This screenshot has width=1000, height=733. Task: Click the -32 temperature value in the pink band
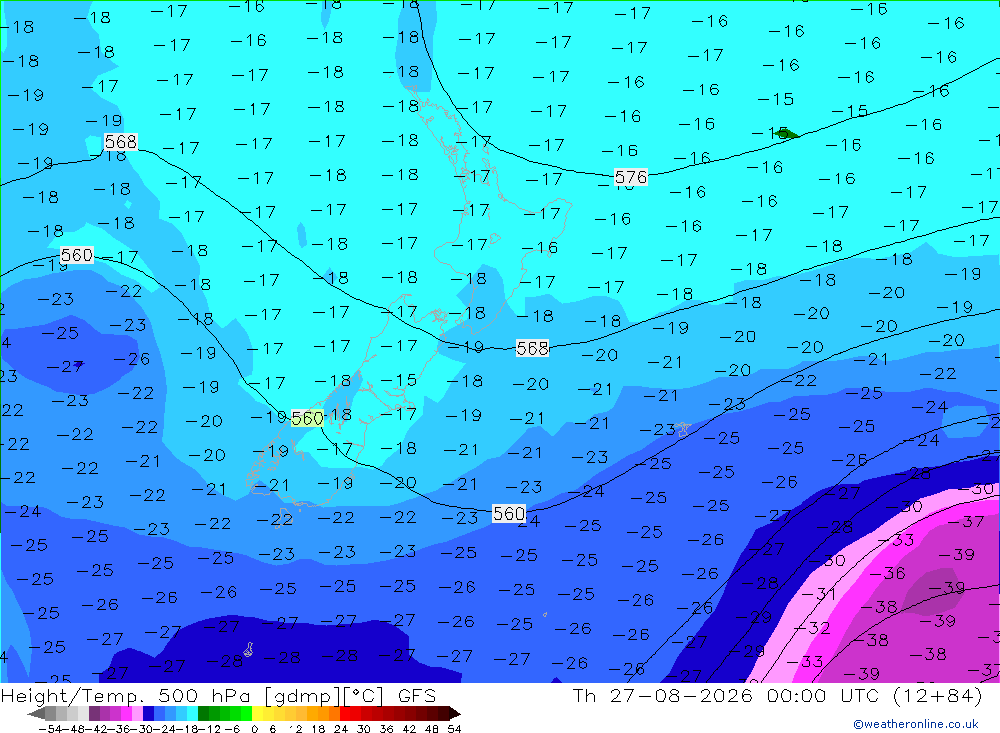click(x=811, y=628)
